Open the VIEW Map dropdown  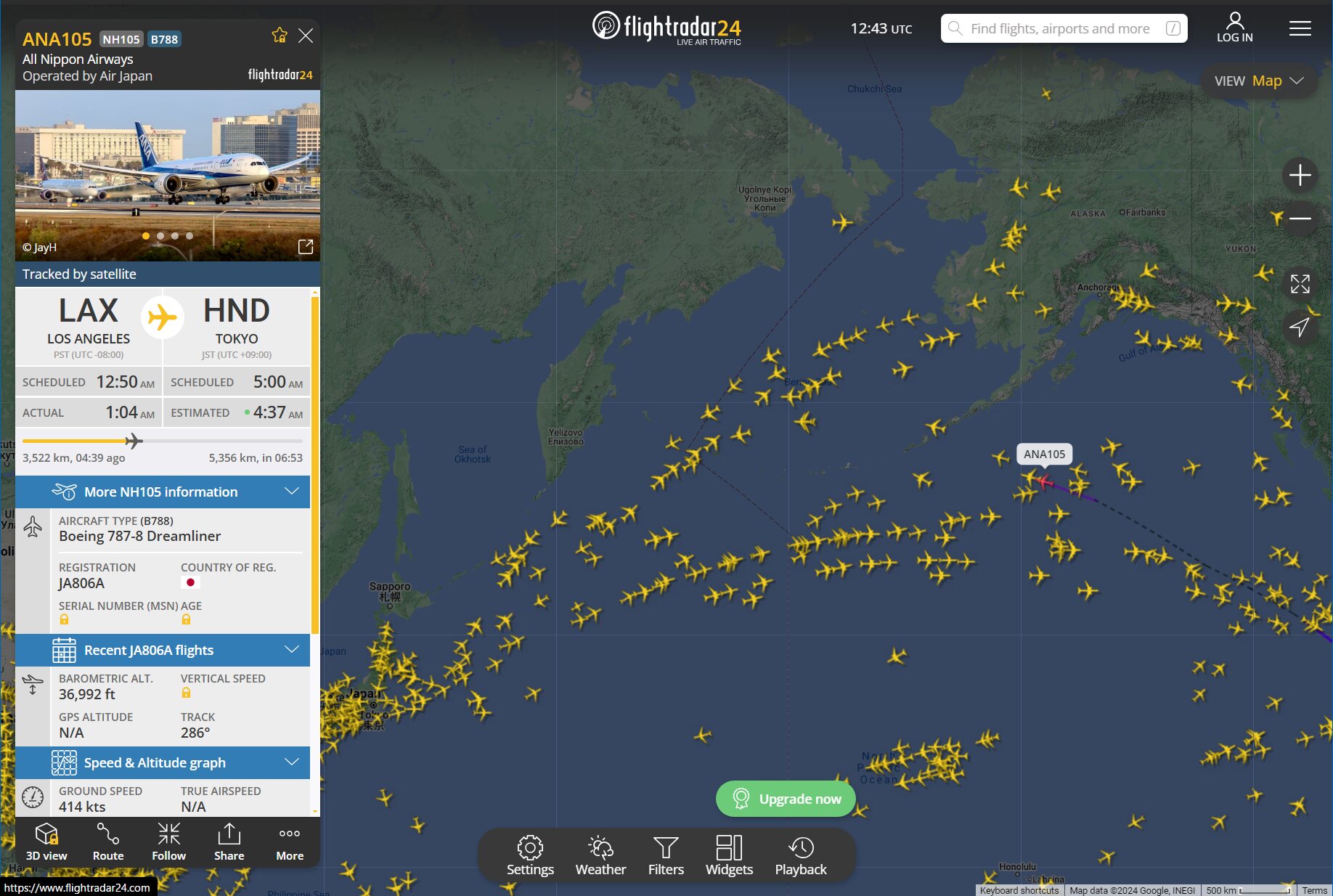click(x=1259, y=81)
